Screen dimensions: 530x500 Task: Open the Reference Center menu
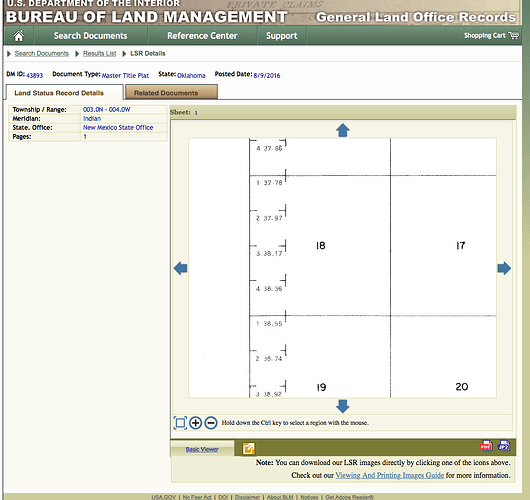[x=202, y=35]
